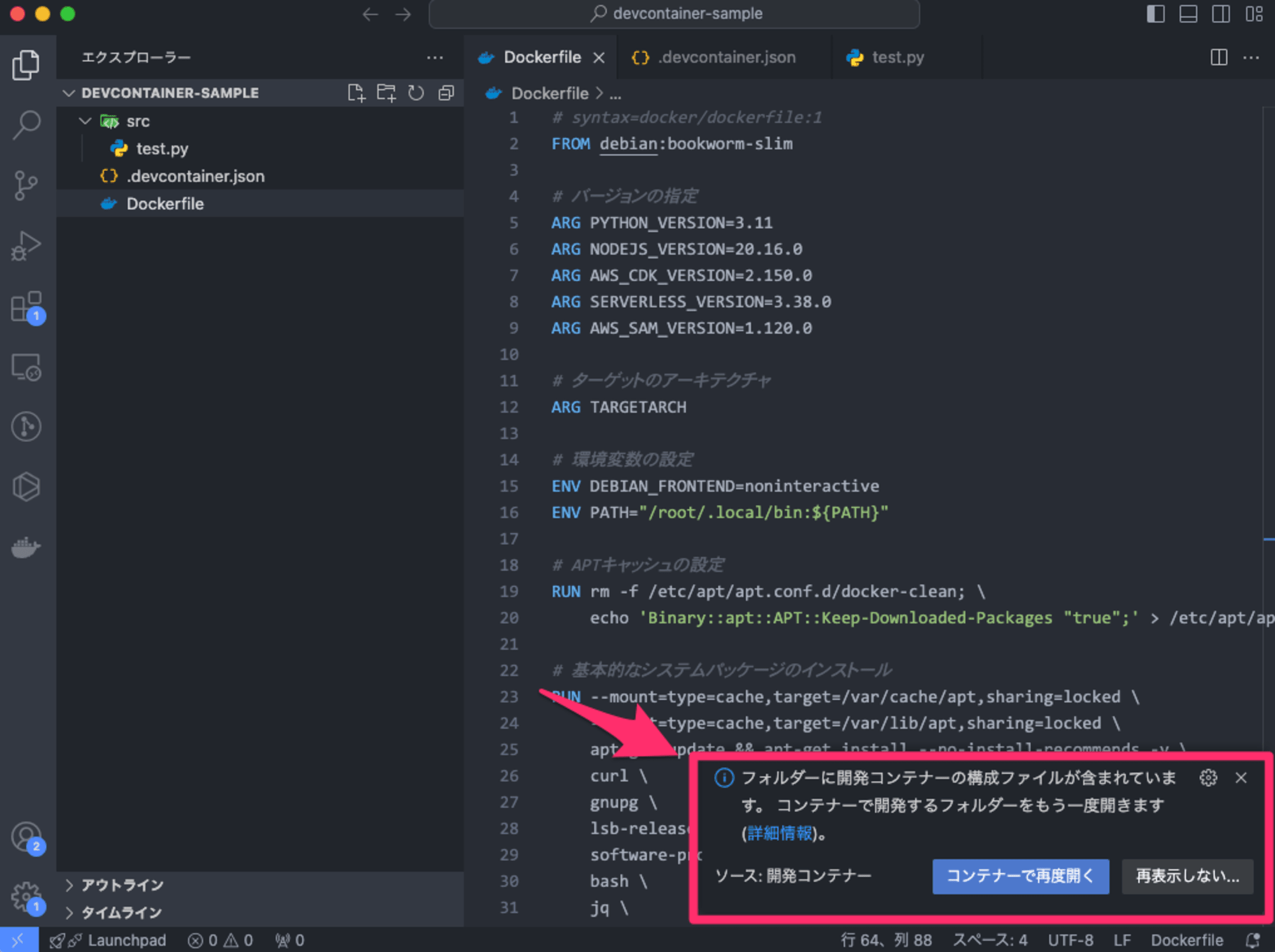Click ENV DEBIAN_FRONTEND=noninteractive line
The width and height of the screenshot is (1275, 952).
click(715, 487)
